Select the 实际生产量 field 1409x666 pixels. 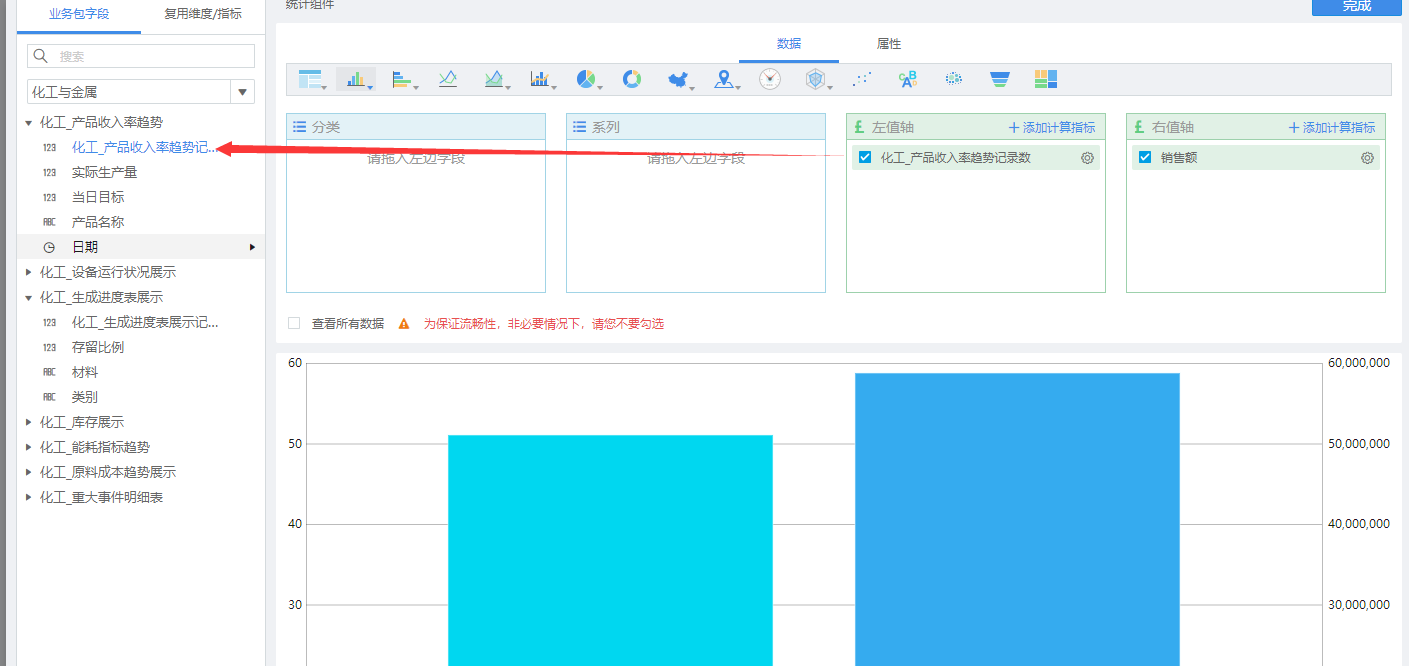(105, 172)
